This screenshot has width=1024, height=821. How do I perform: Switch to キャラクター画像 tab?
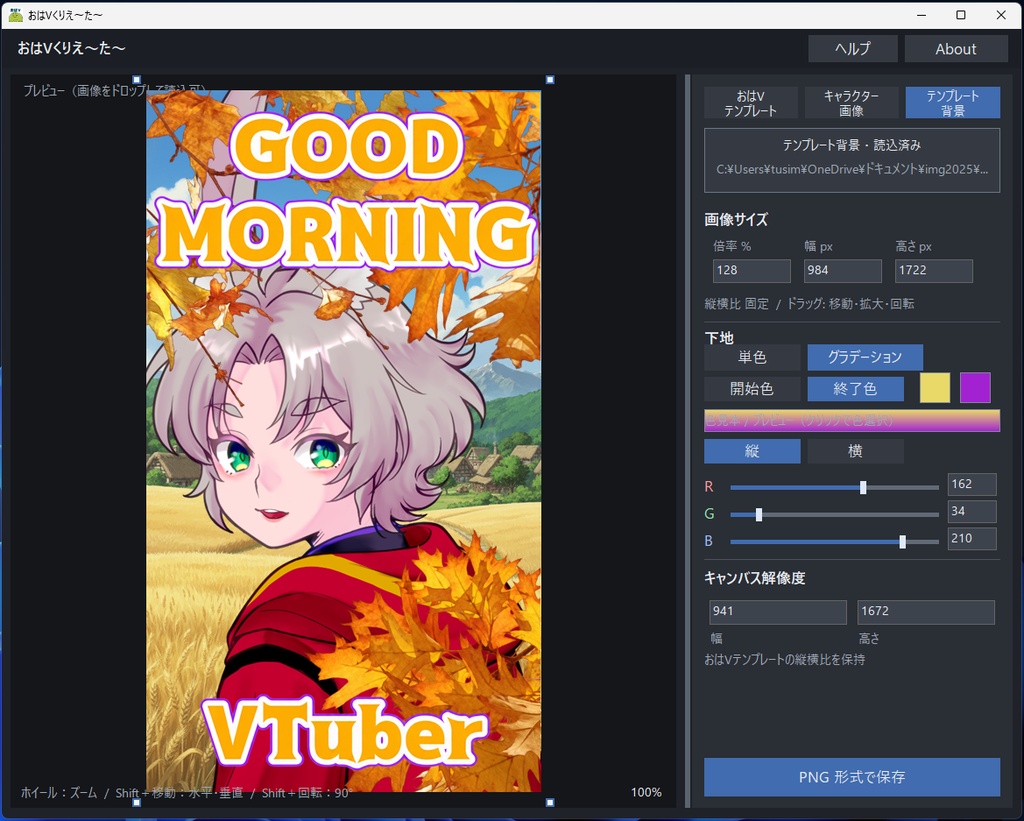tap(851, 103)
